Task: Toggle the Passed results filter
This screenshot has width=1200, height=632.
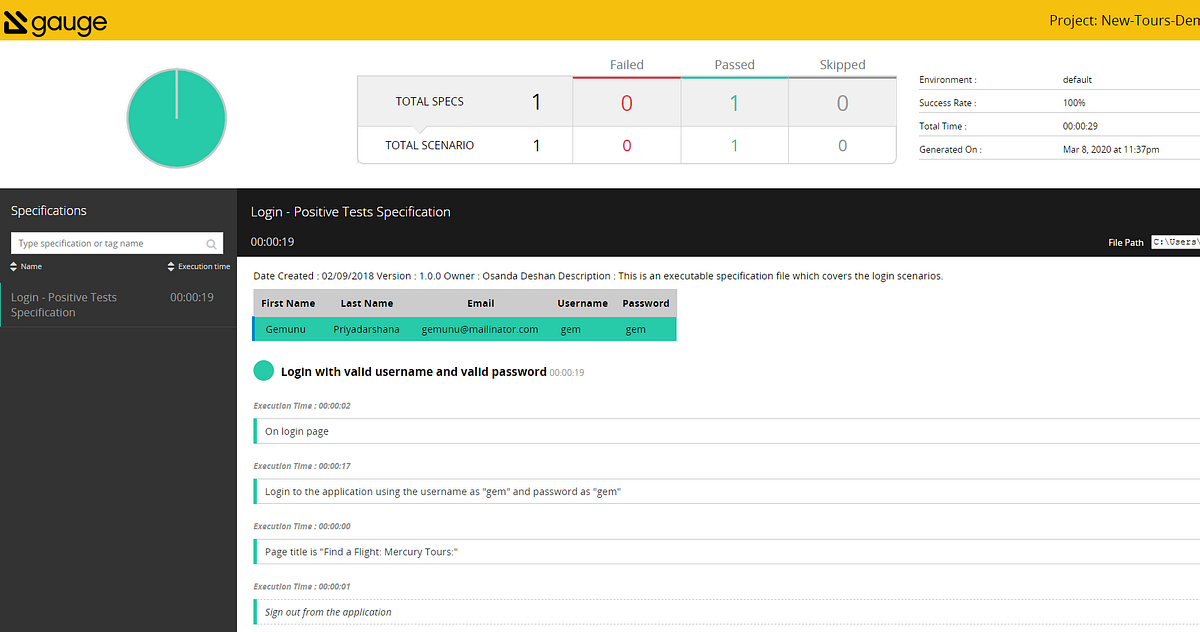Action: (x=734, y=64)
